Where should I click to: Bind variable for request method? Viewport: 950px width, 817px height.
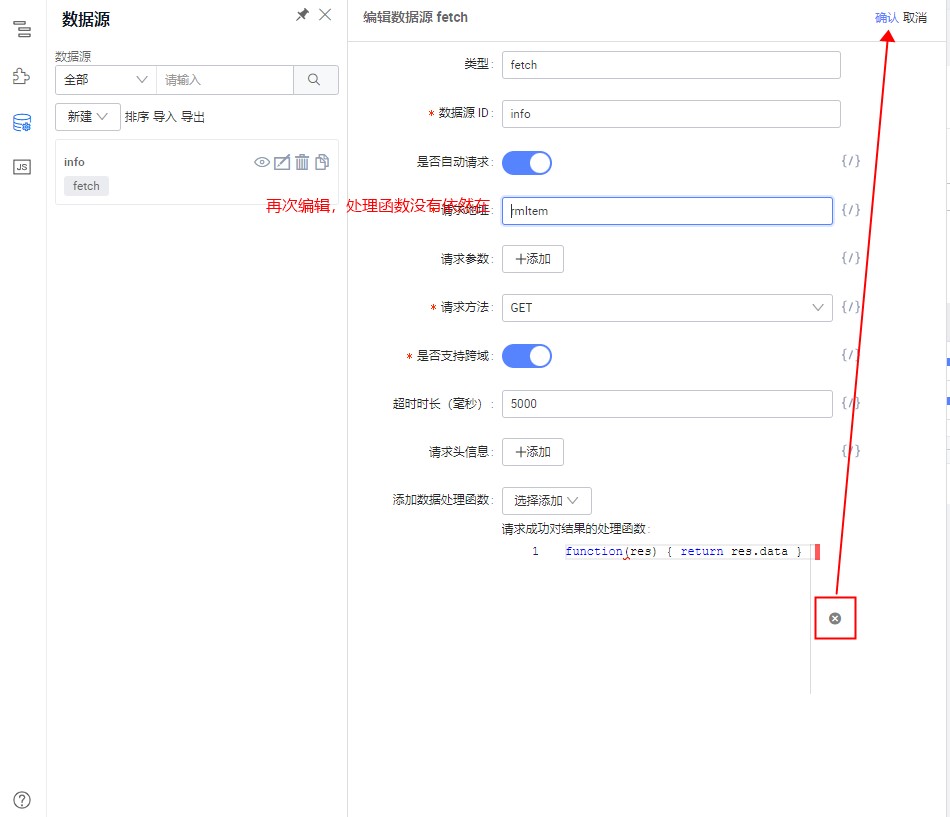[850, 307]
